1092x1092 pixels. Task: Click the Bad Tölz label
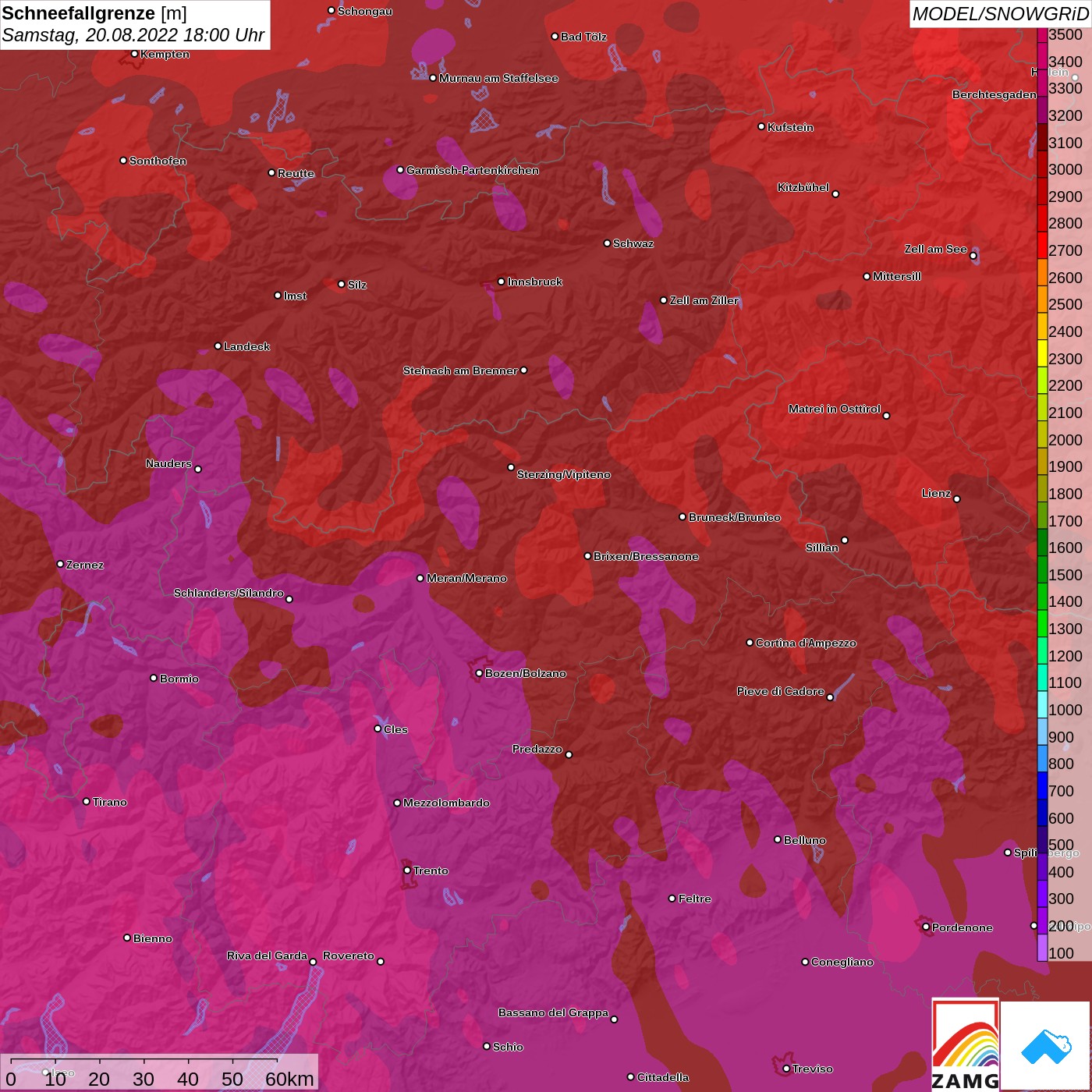pyautogui.click(x=583, y=37)
